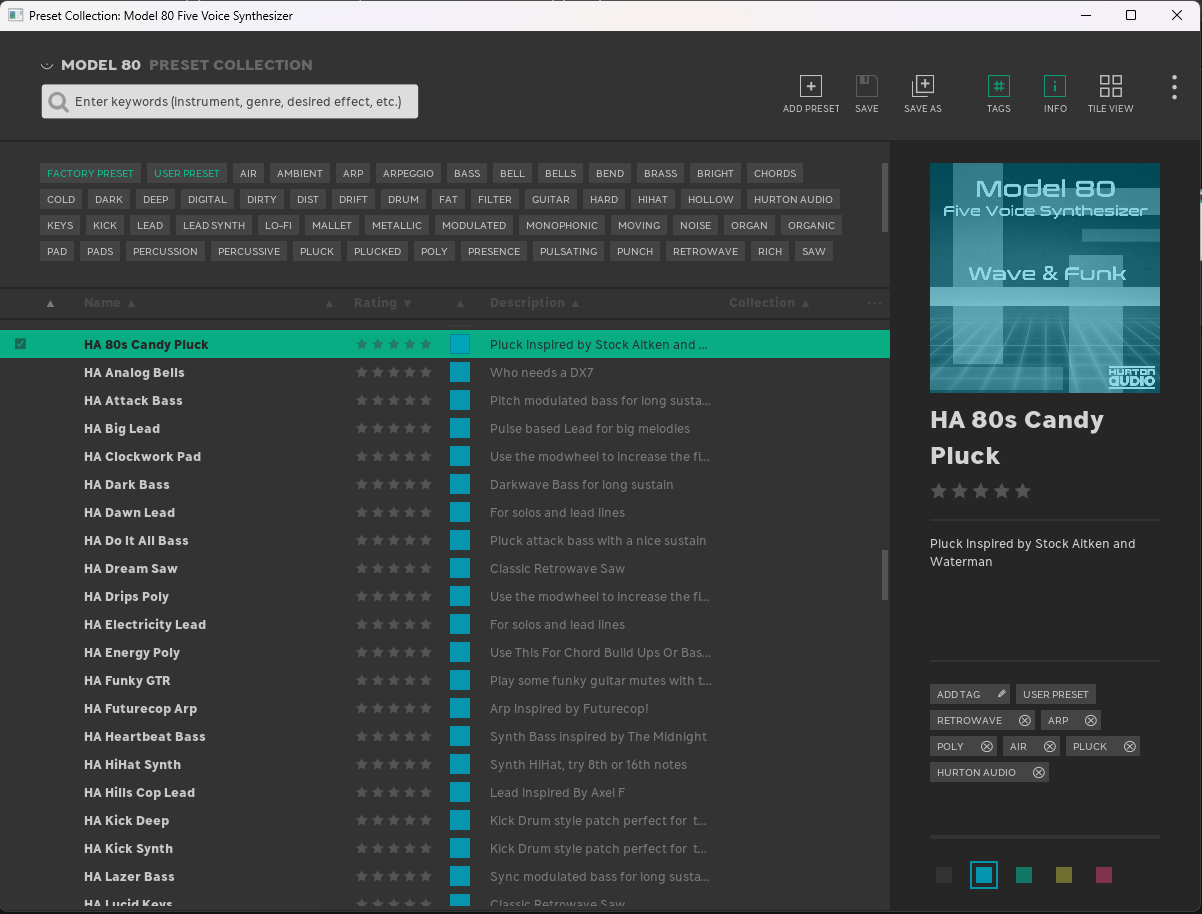Filter by the RETROWAVE tag
Viewport: 1202px width, 914px height.
click(x=705, y=251)
